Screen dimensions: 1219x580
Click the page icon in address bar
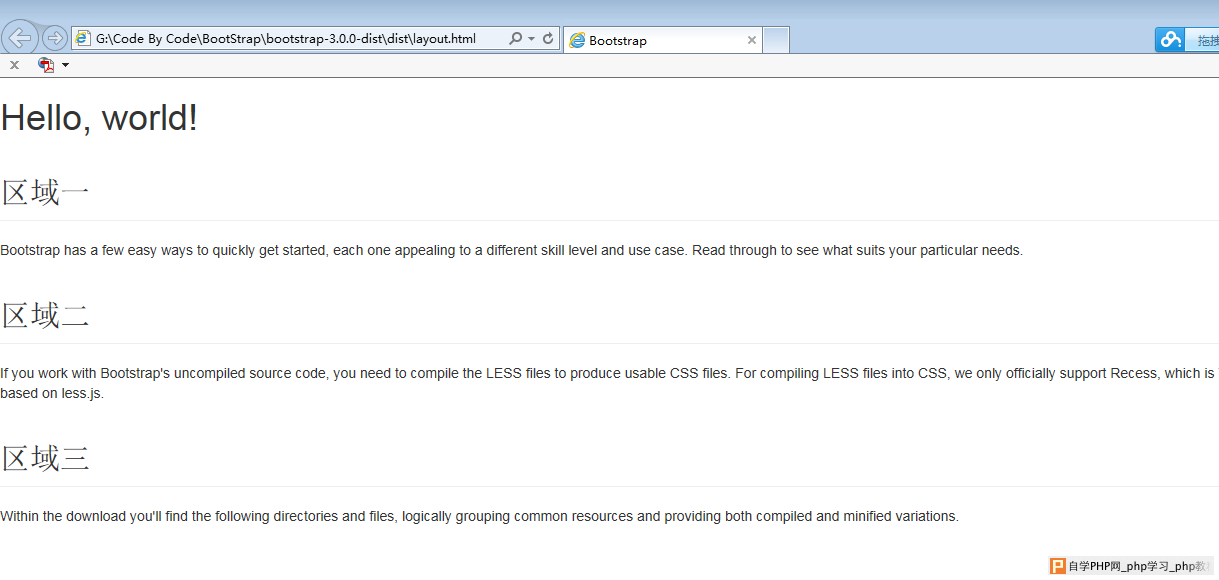click(83, 39)
